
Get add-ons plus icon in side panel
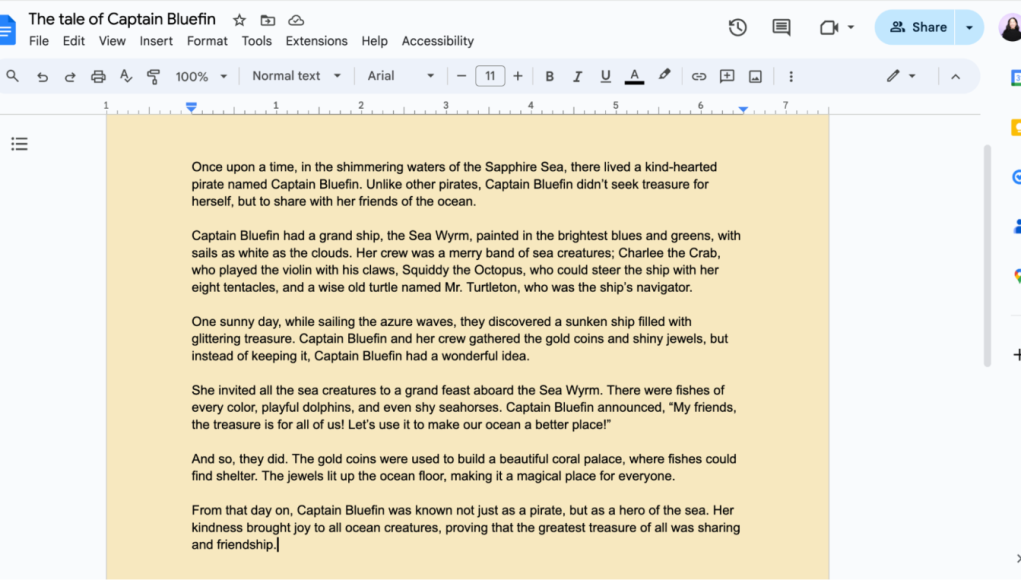(x=1016, y=355)
